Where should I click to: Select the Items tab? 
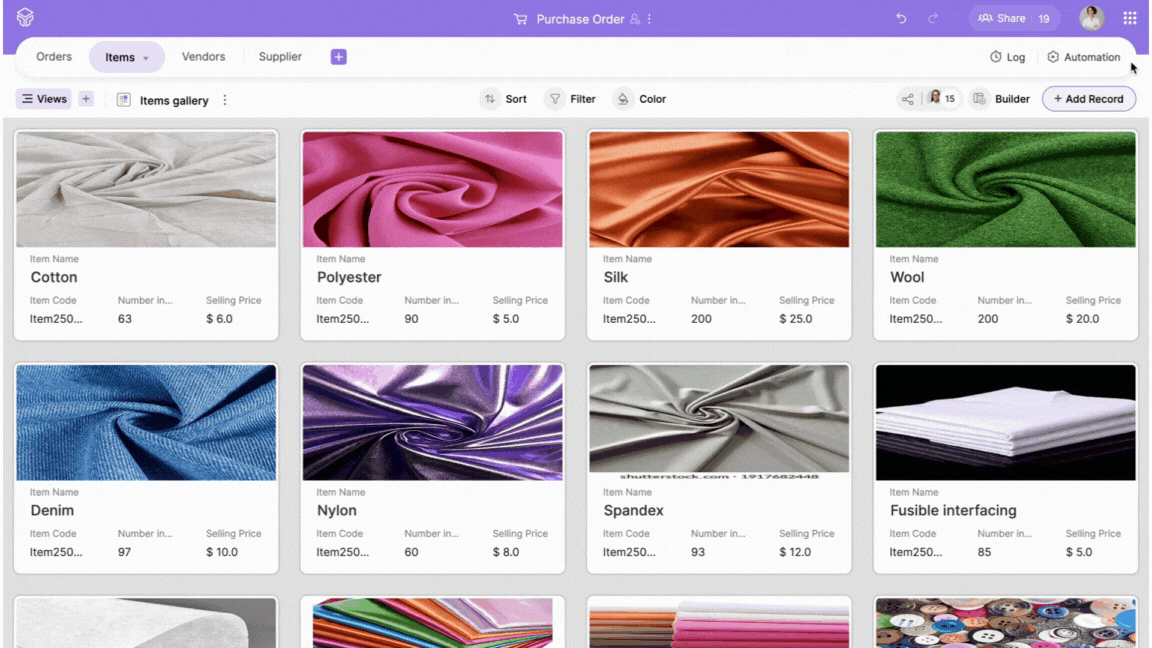pos(126,57)
